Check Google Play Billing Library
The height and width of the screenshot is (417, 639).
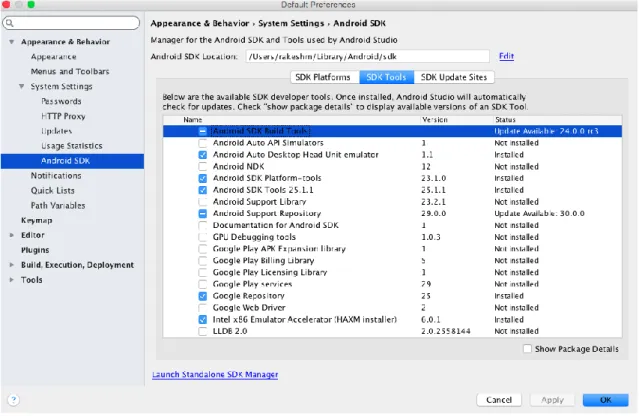pos(203,261)
